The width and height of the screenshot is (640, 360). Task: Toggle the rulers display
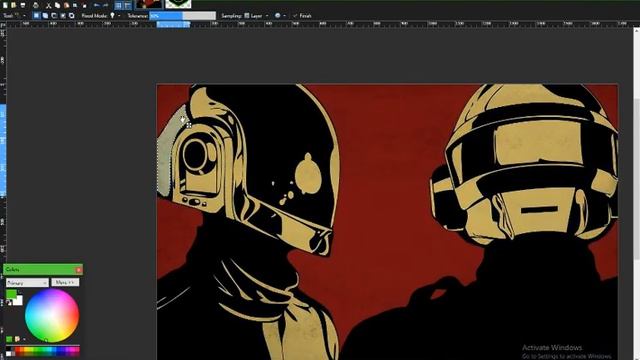pyautogui.click(x=127, y=5)
